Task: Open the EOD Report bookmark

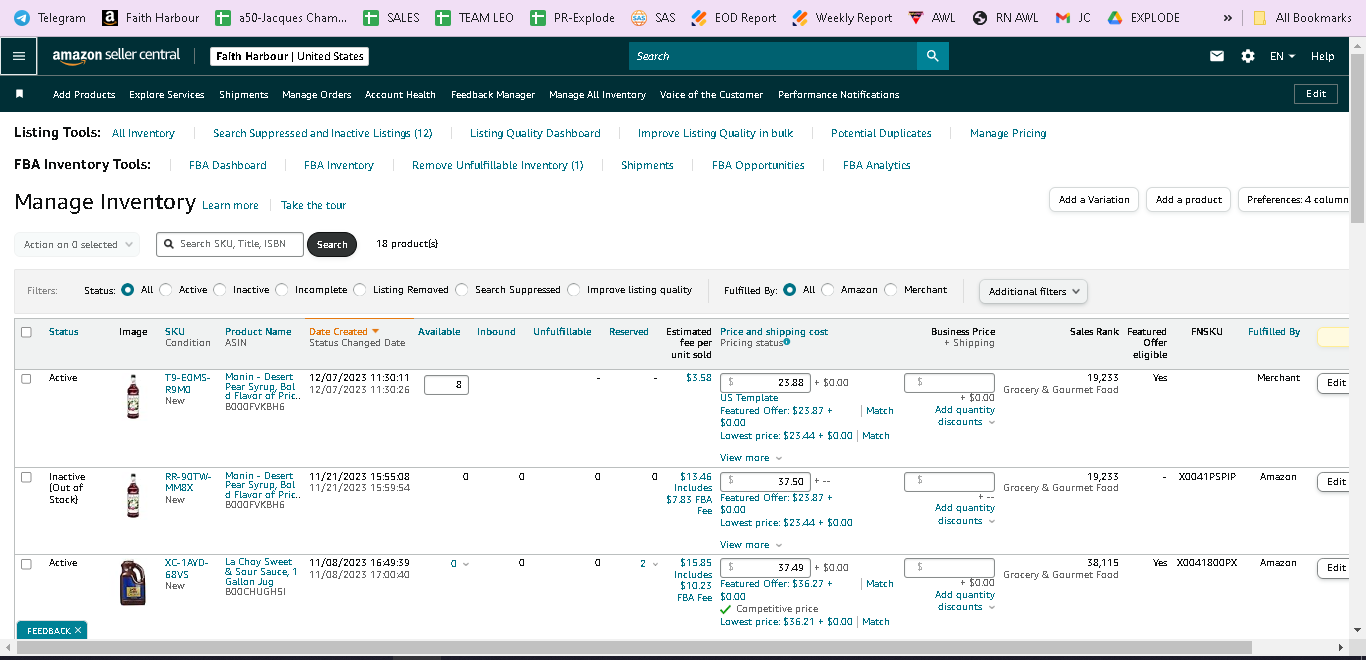Action: (734, 17)
